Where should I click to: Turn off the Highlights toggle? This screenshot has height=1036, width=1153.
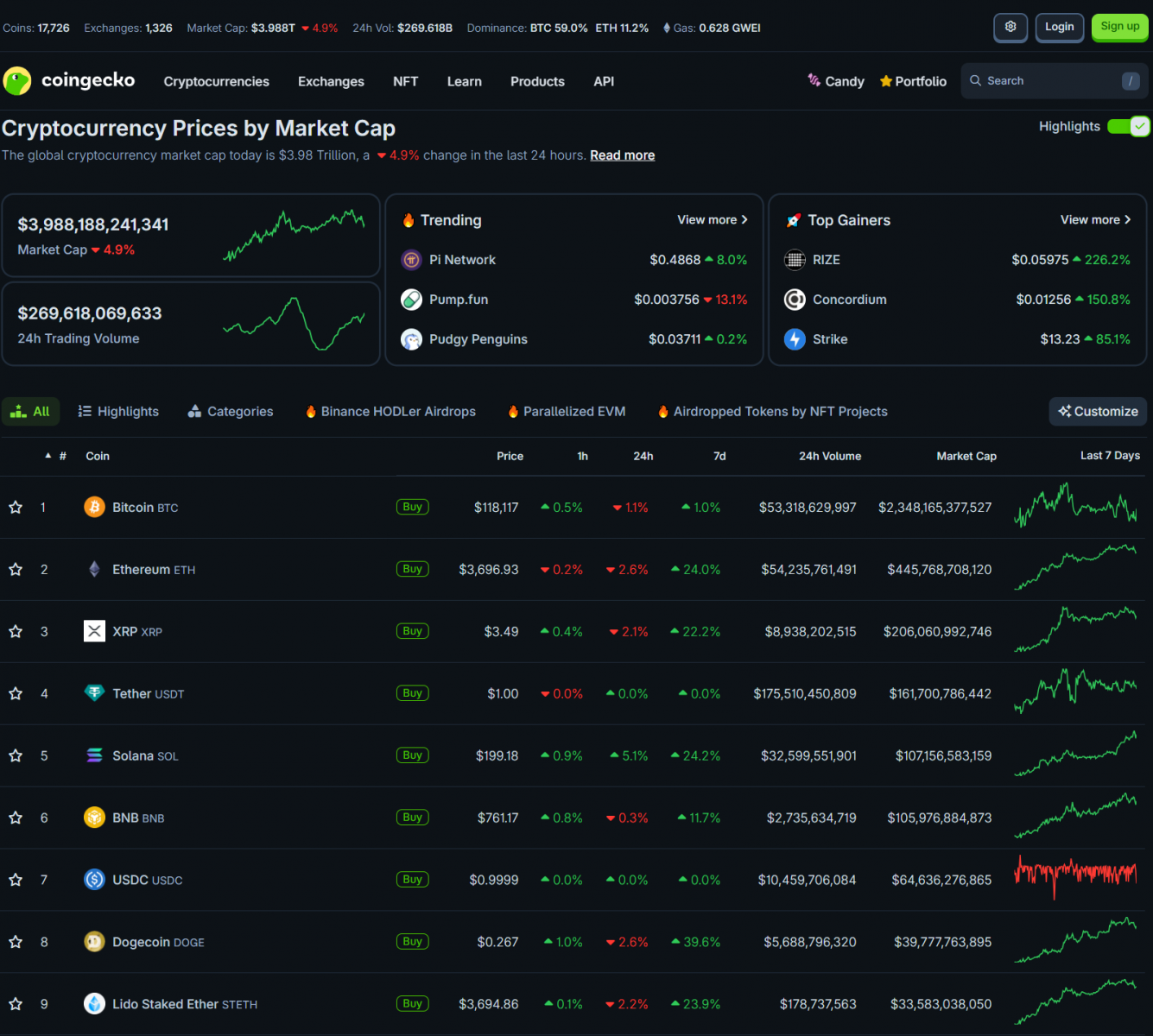[x=1128, y=126]
